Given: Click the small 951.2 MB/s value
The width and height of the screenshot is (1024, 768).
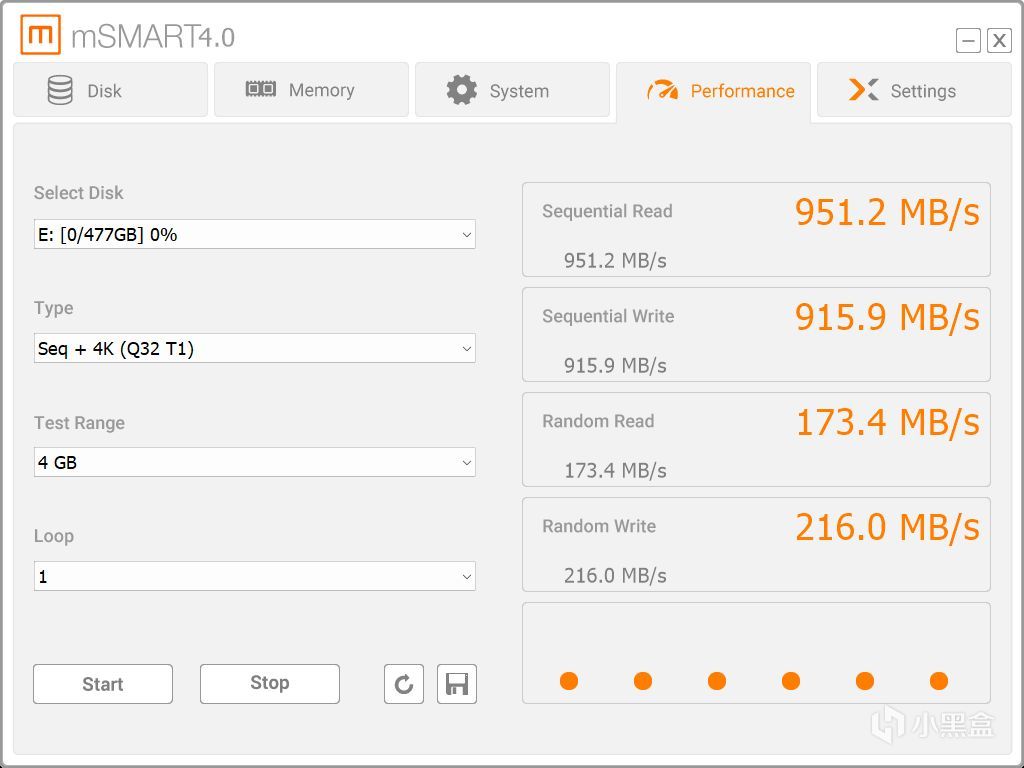Looking at the screenshot, I should pos(615,261).
